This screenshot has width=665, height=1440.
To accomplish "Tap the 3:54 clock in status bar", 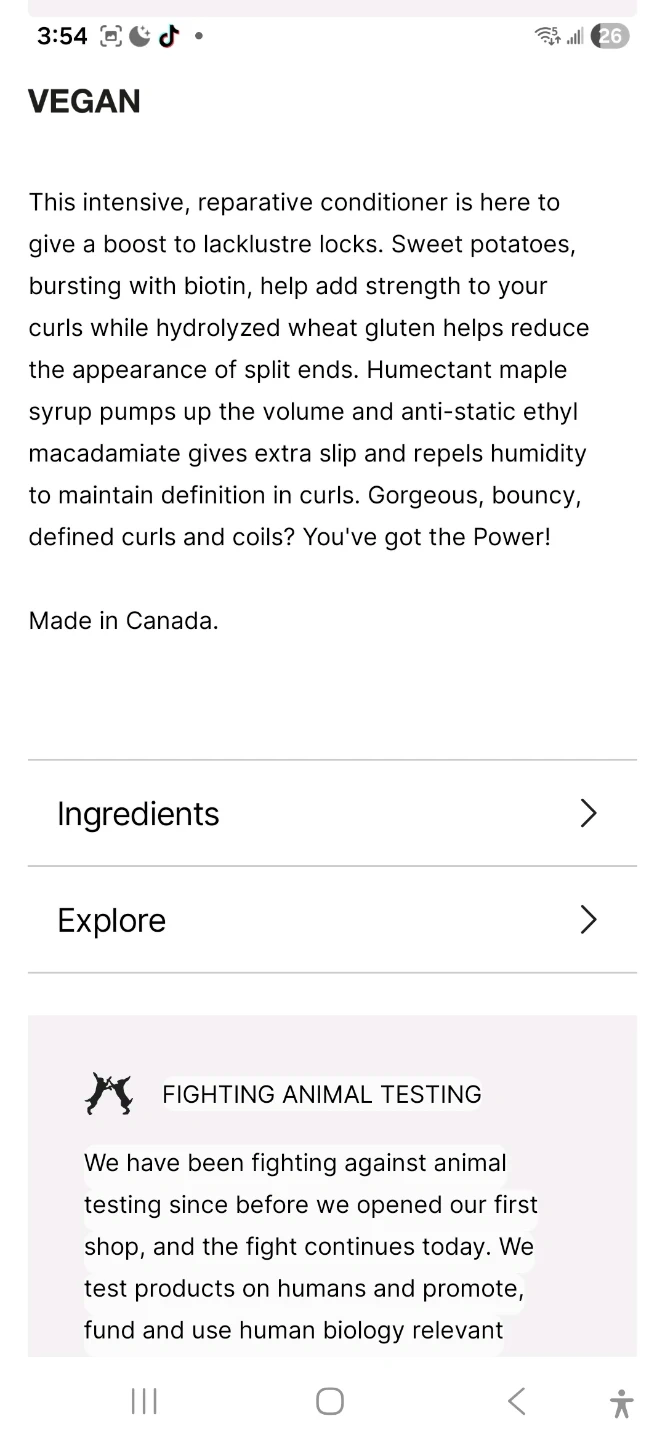I will point(62,37).
